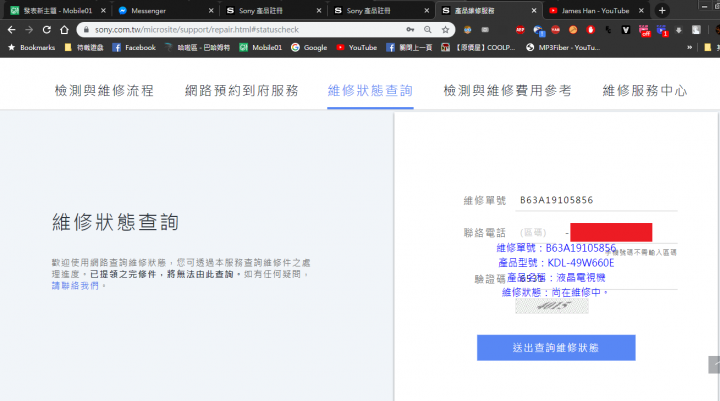Click the zoom magnifier in address bar
Viewport: 720px width, 401px height.
click(428, 30)
